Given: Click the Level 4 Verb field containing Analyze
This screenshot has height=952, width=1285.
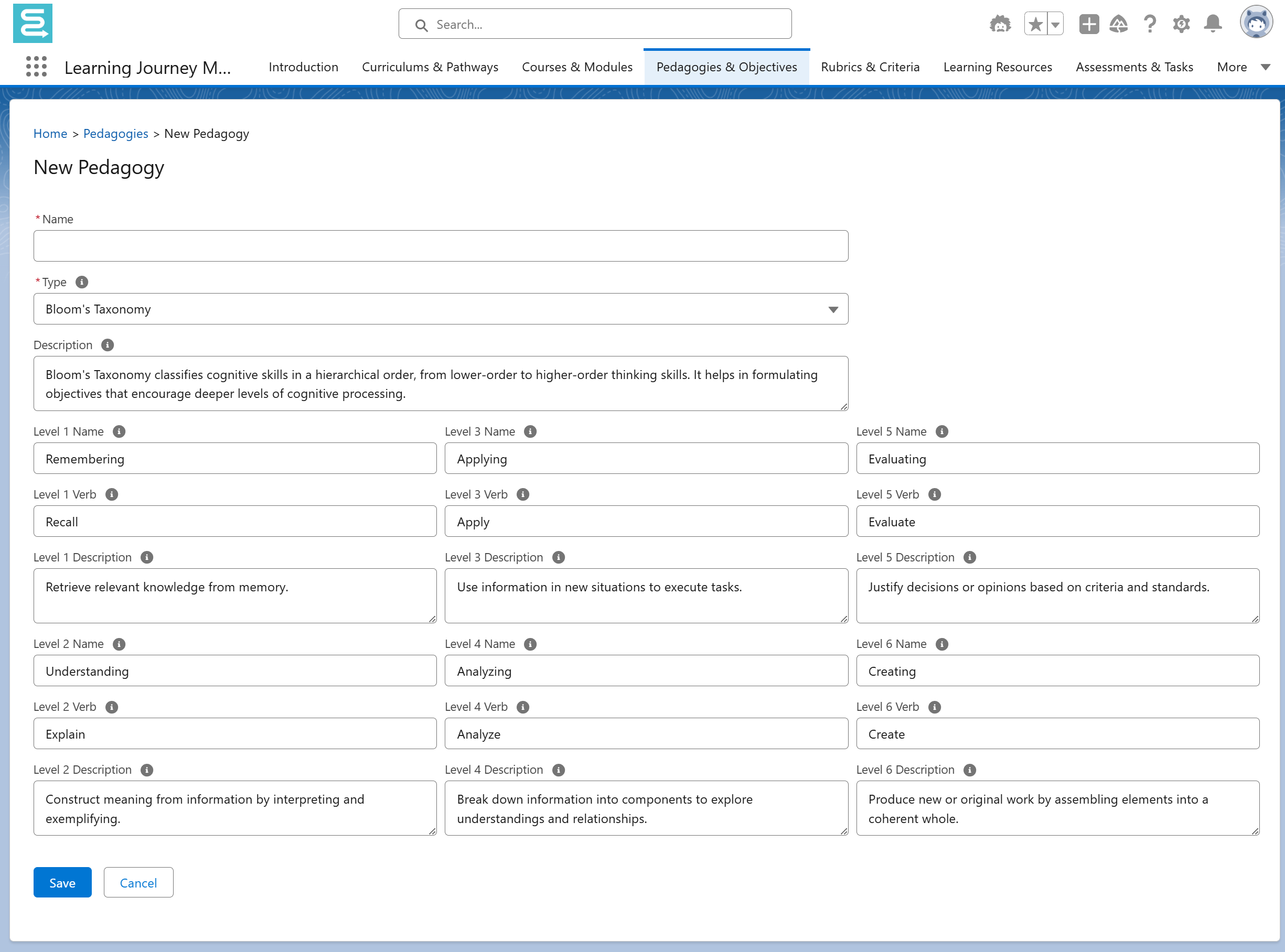Looking at the screenshot, I should click(x=646, y=733).
